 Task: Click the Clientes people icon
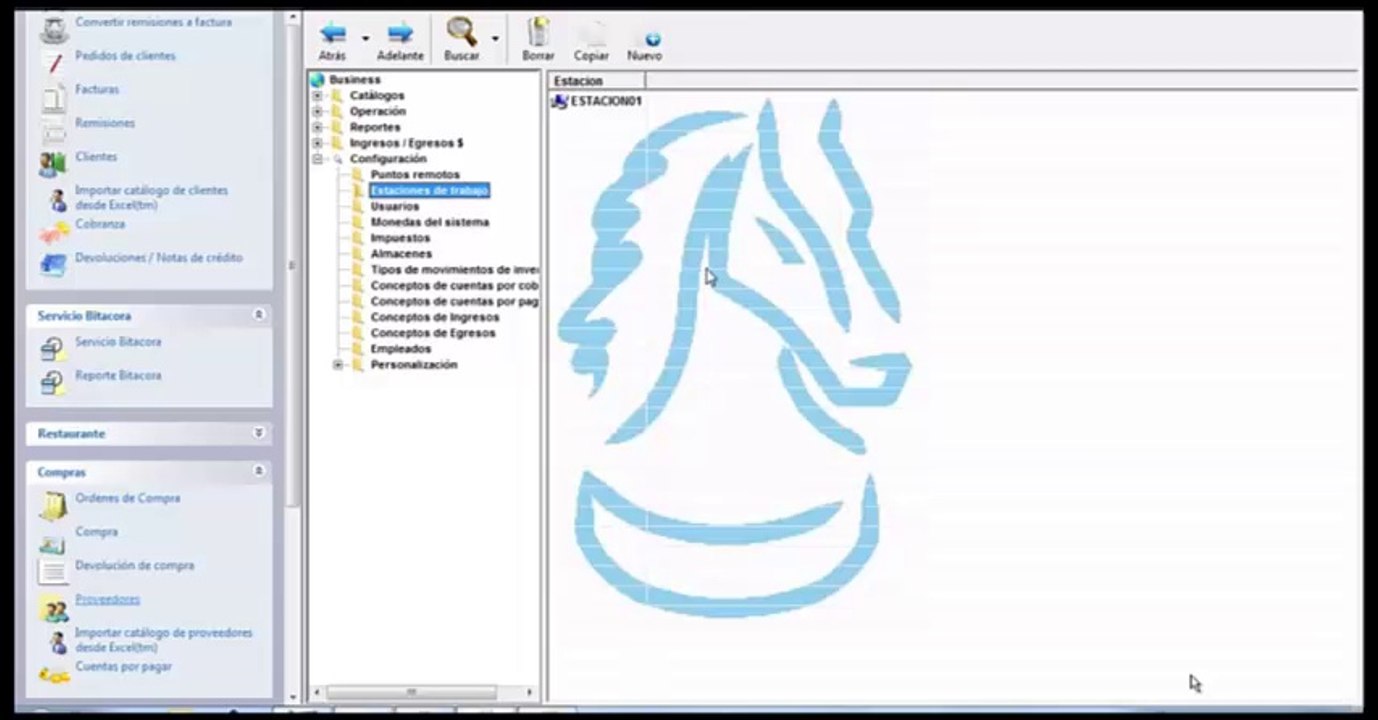click(x=54, y=163)
